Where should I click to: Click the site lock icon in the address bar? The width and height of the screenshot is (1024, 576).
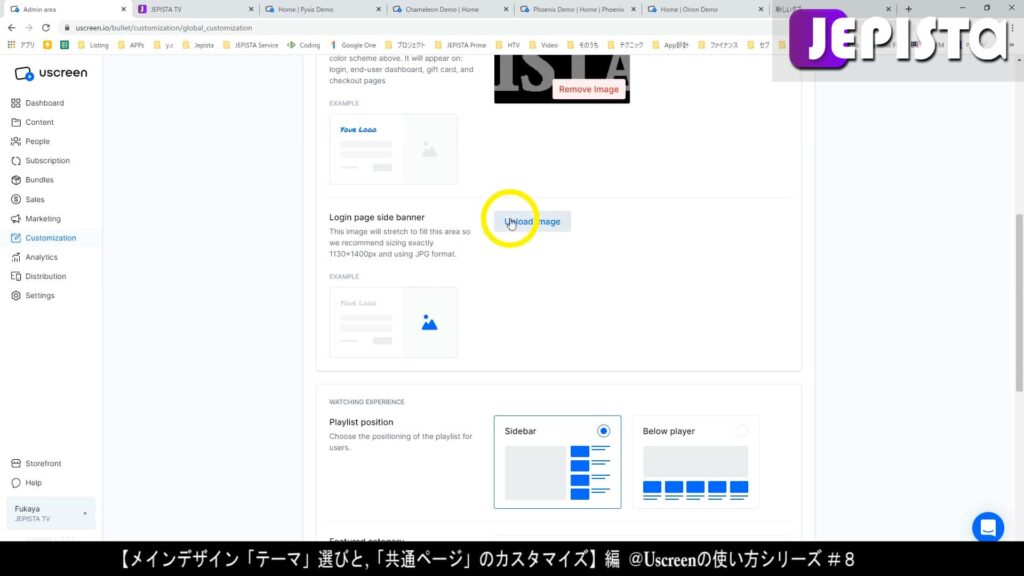(67, 28)
